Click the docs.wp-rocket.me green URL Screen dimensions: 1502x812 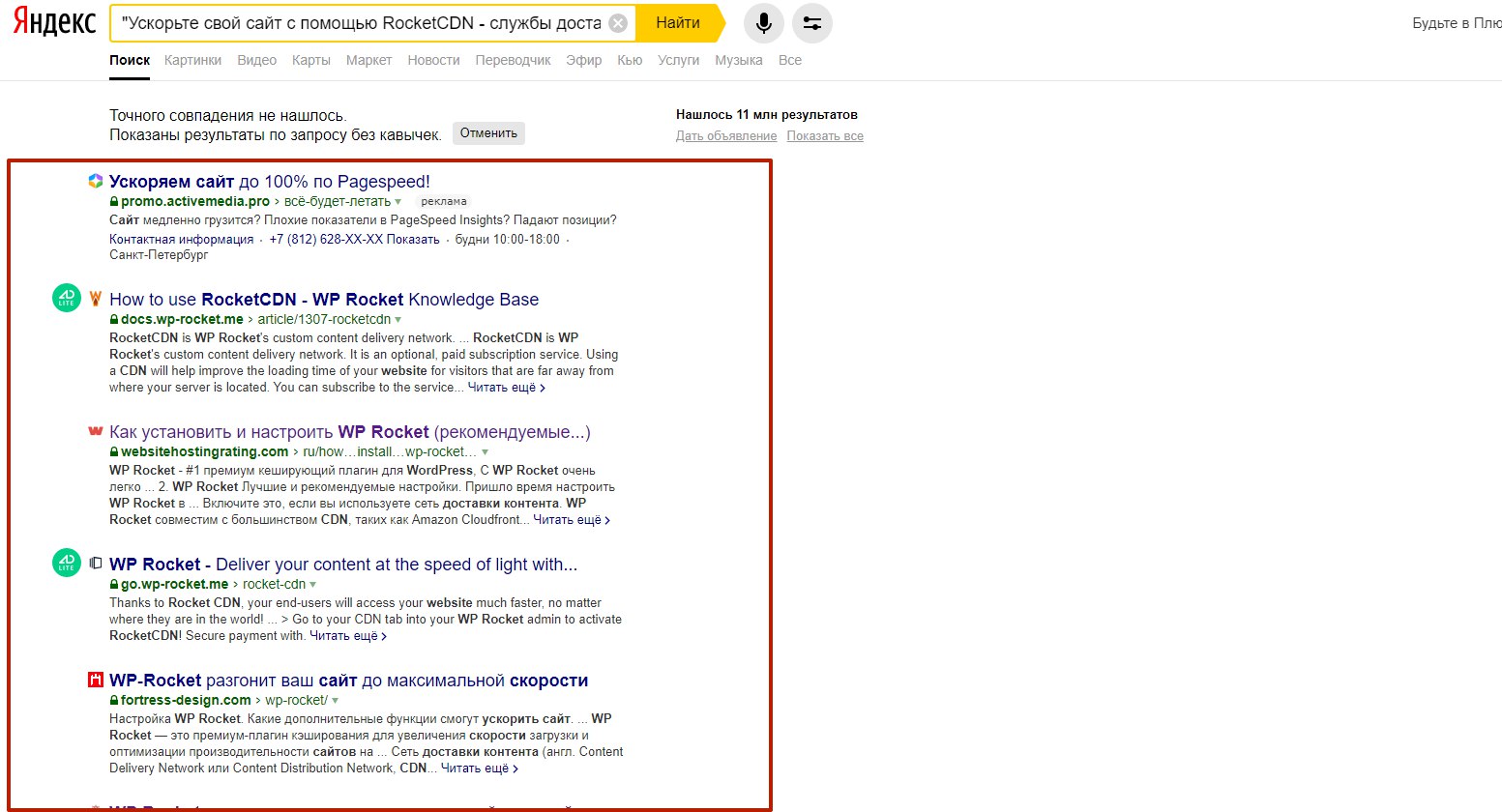click(182, 320)
